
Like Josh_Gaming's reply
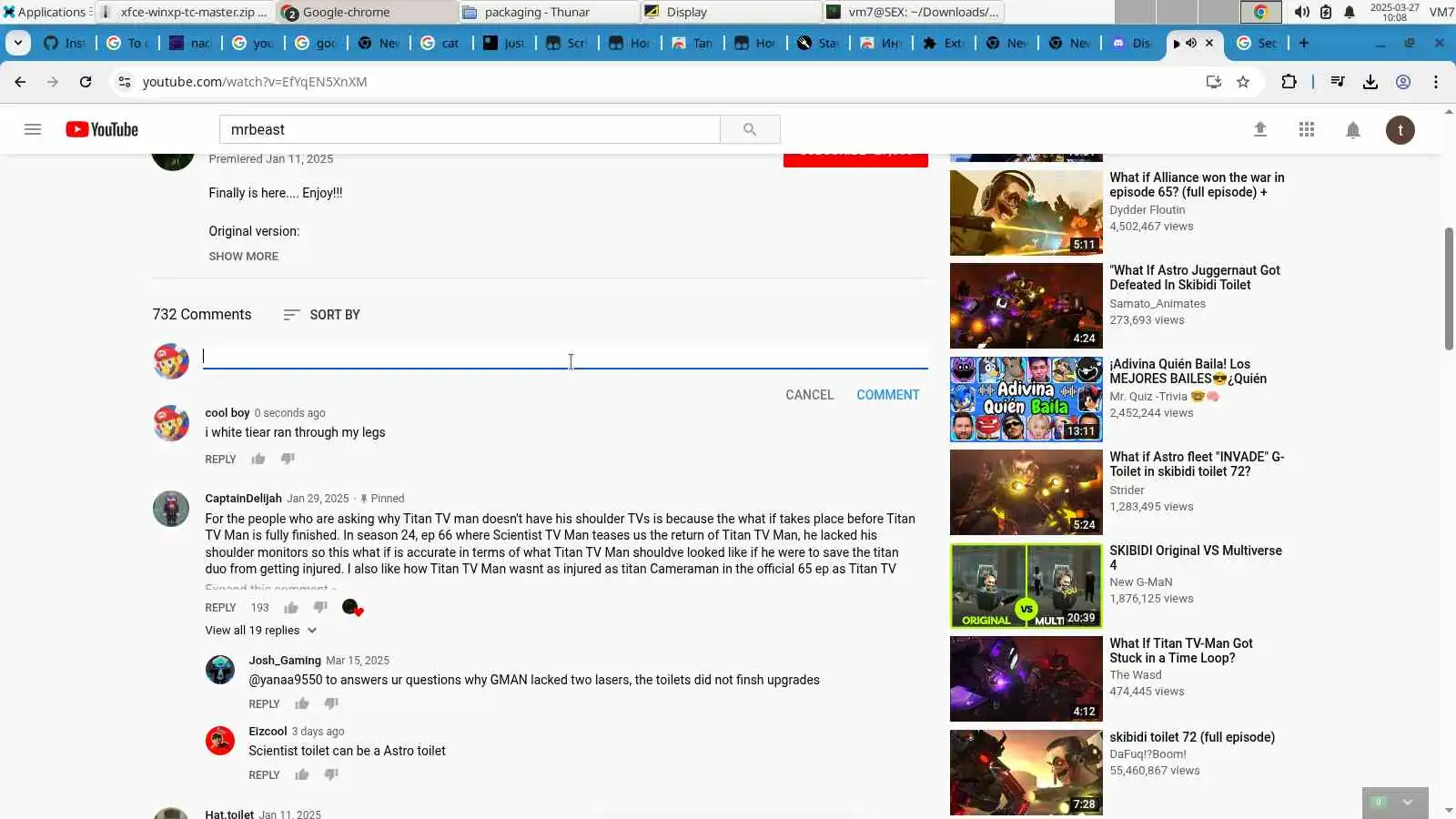[302, 703]
